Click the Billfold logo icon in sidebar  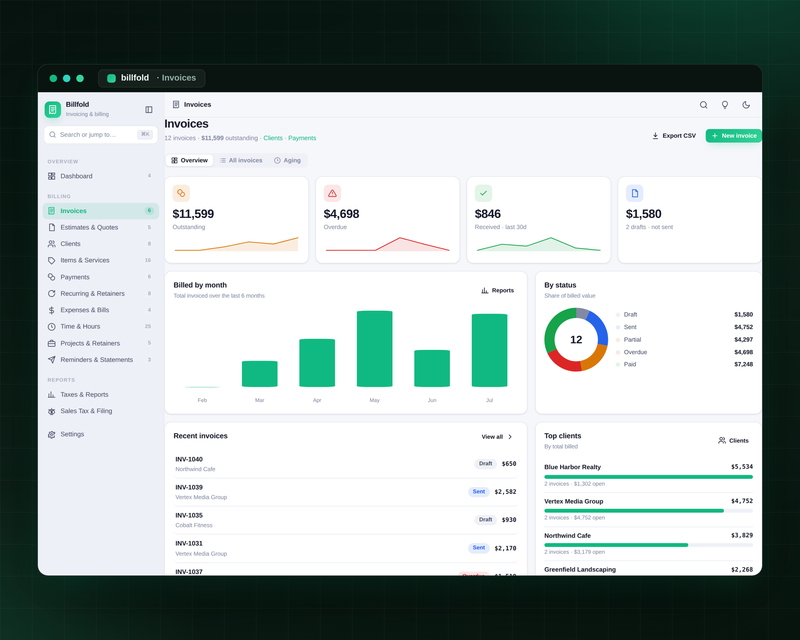[x=53, y=109]
